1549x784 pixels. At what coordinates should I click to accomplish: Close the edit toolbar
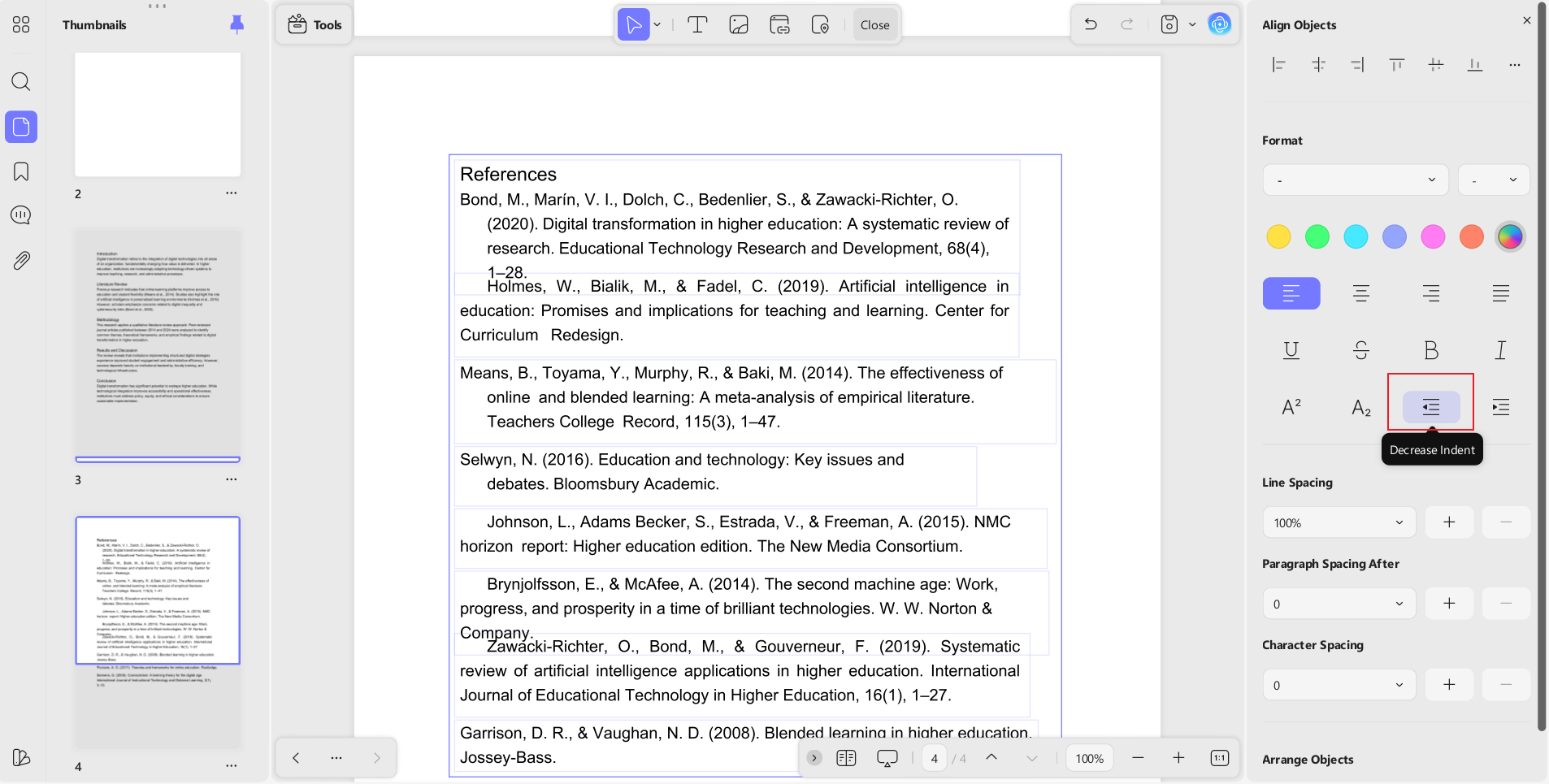874,25
